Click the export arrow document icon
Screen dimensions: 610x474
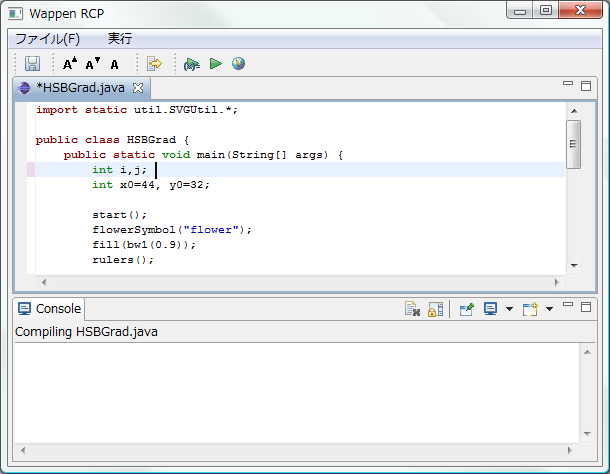[154, 63]
